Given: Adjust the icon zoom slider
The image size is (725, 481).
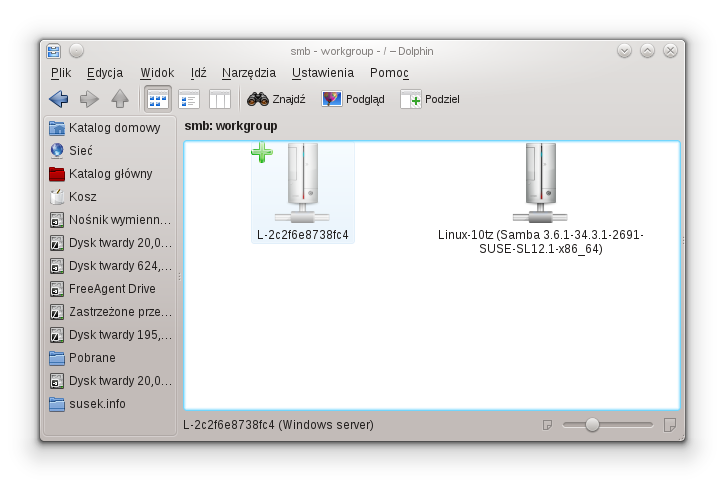Looking at the screenshot, I should pos(592,425).
